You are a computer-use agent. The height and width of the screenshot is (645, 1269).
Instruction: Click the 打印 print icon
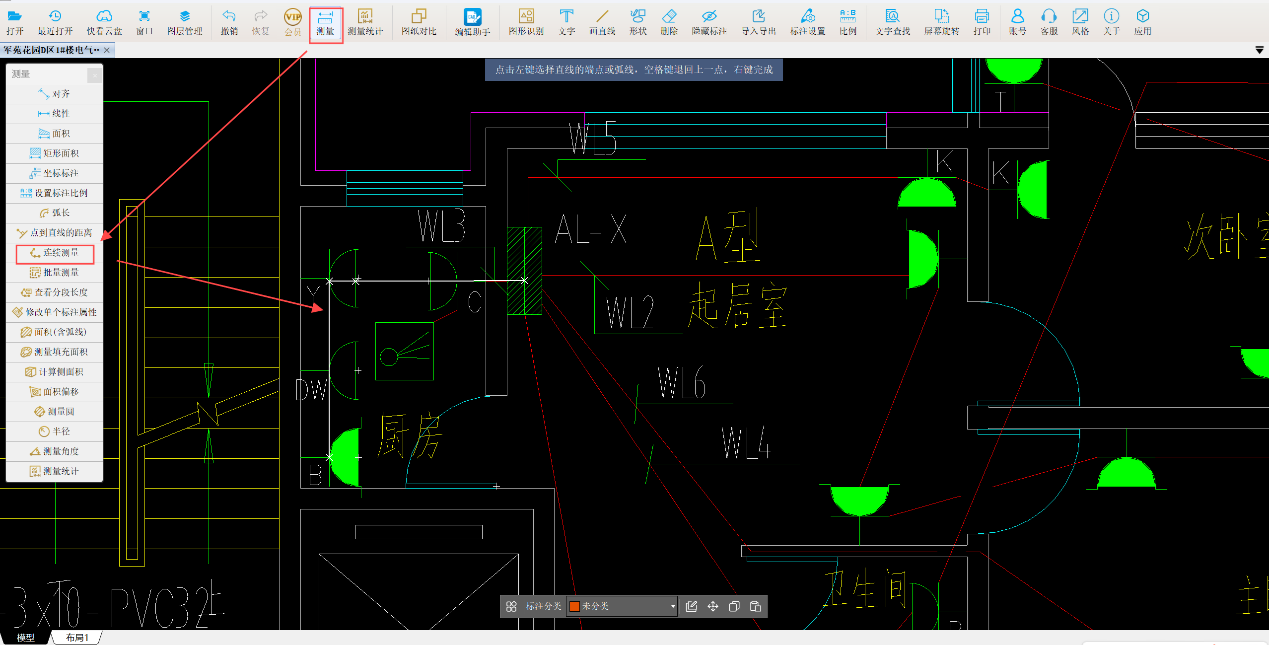pos(981,21)
